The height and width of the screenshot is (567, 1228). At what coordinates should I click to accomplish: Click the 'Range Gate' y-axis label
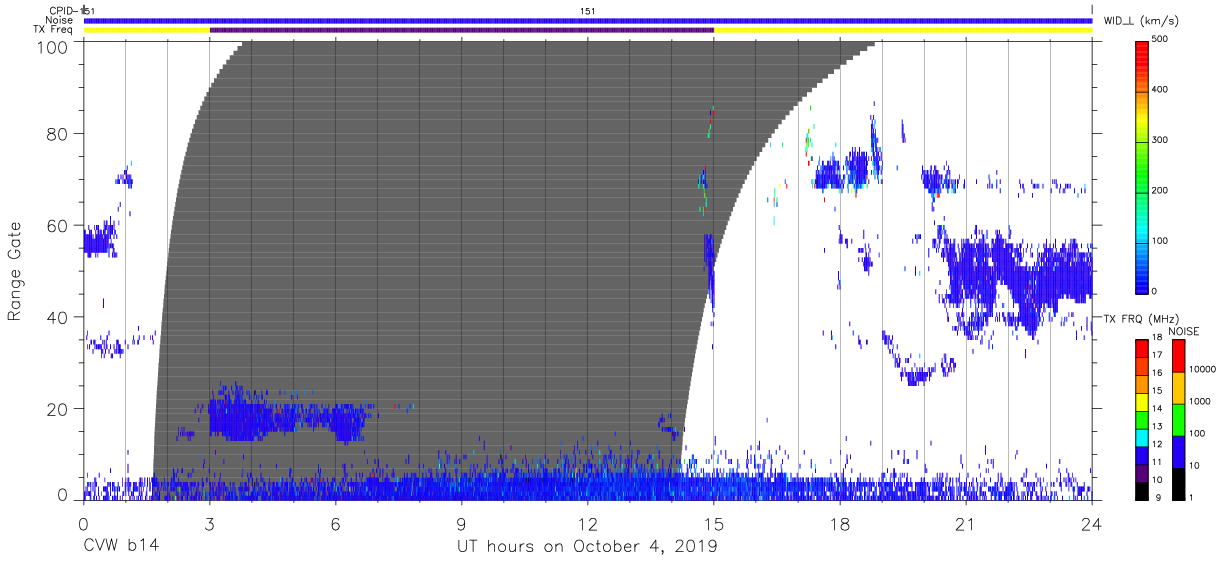[14, 271]
